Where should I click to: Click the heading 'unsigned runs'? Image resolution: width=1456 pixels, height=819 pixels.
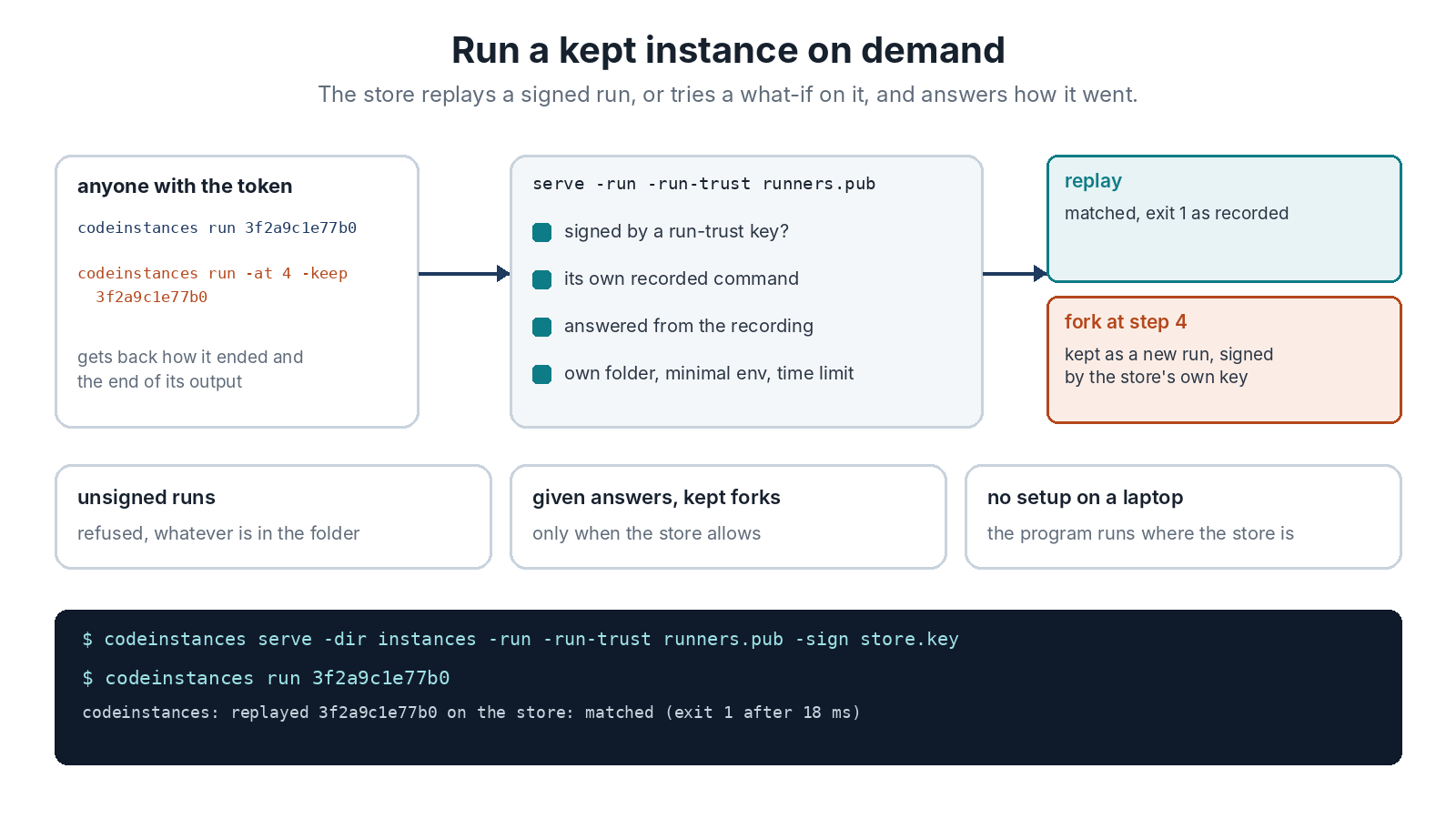tap(147, 498)
